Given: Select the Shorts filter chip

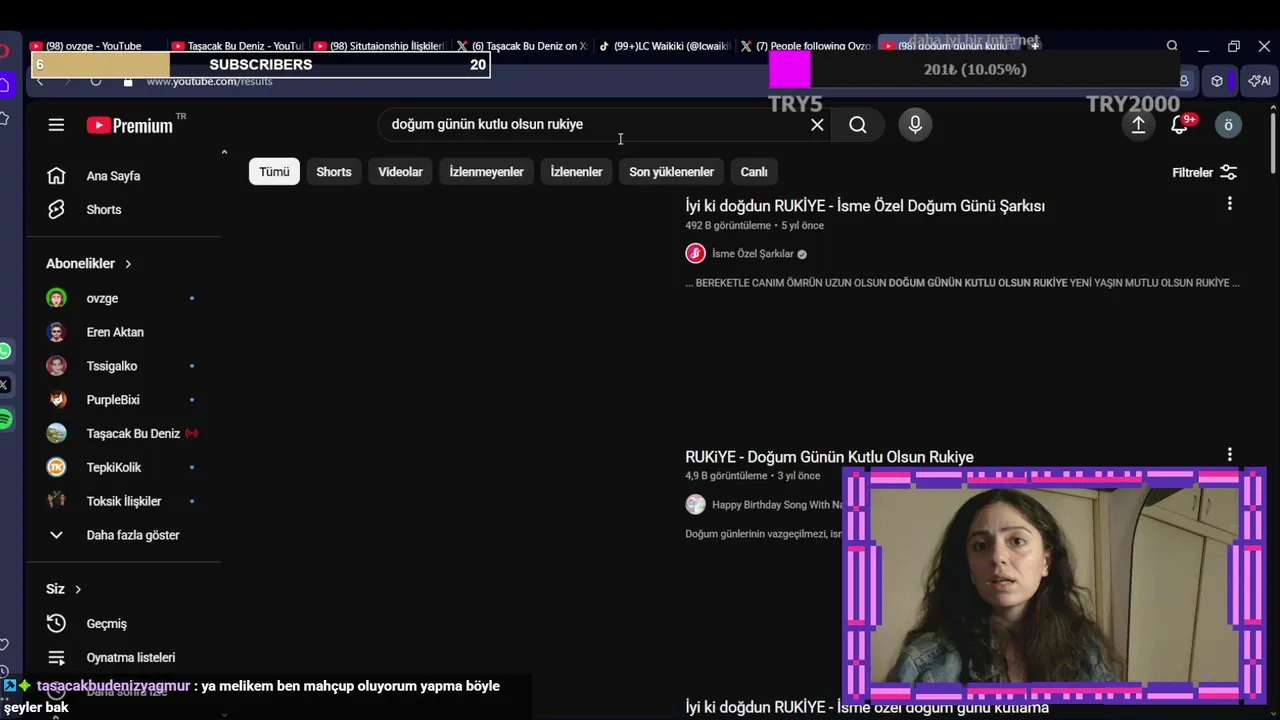Looking at the screenshot, I should coord(334,172).
